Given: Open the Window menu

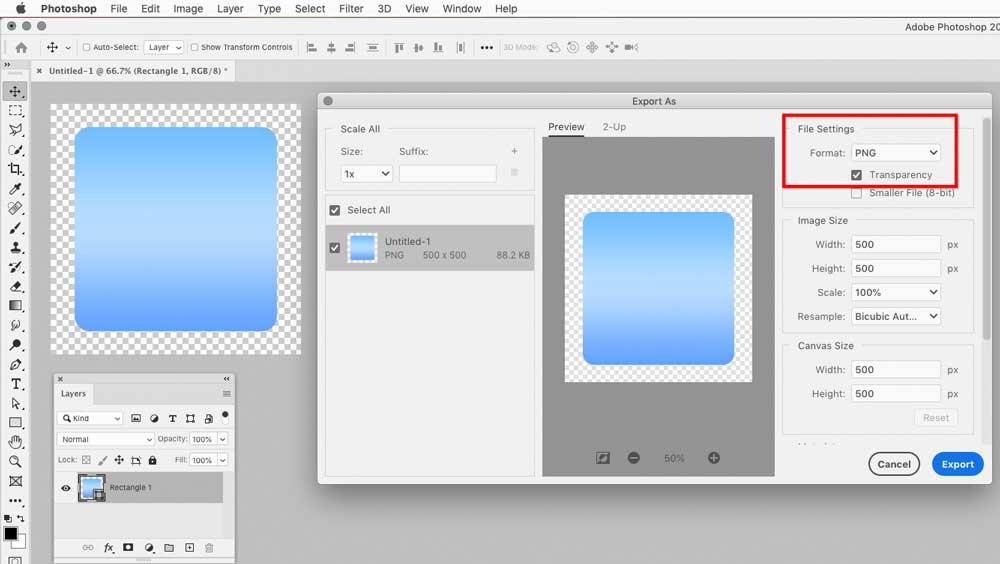Looking at the screenshot, I should 462,9.
